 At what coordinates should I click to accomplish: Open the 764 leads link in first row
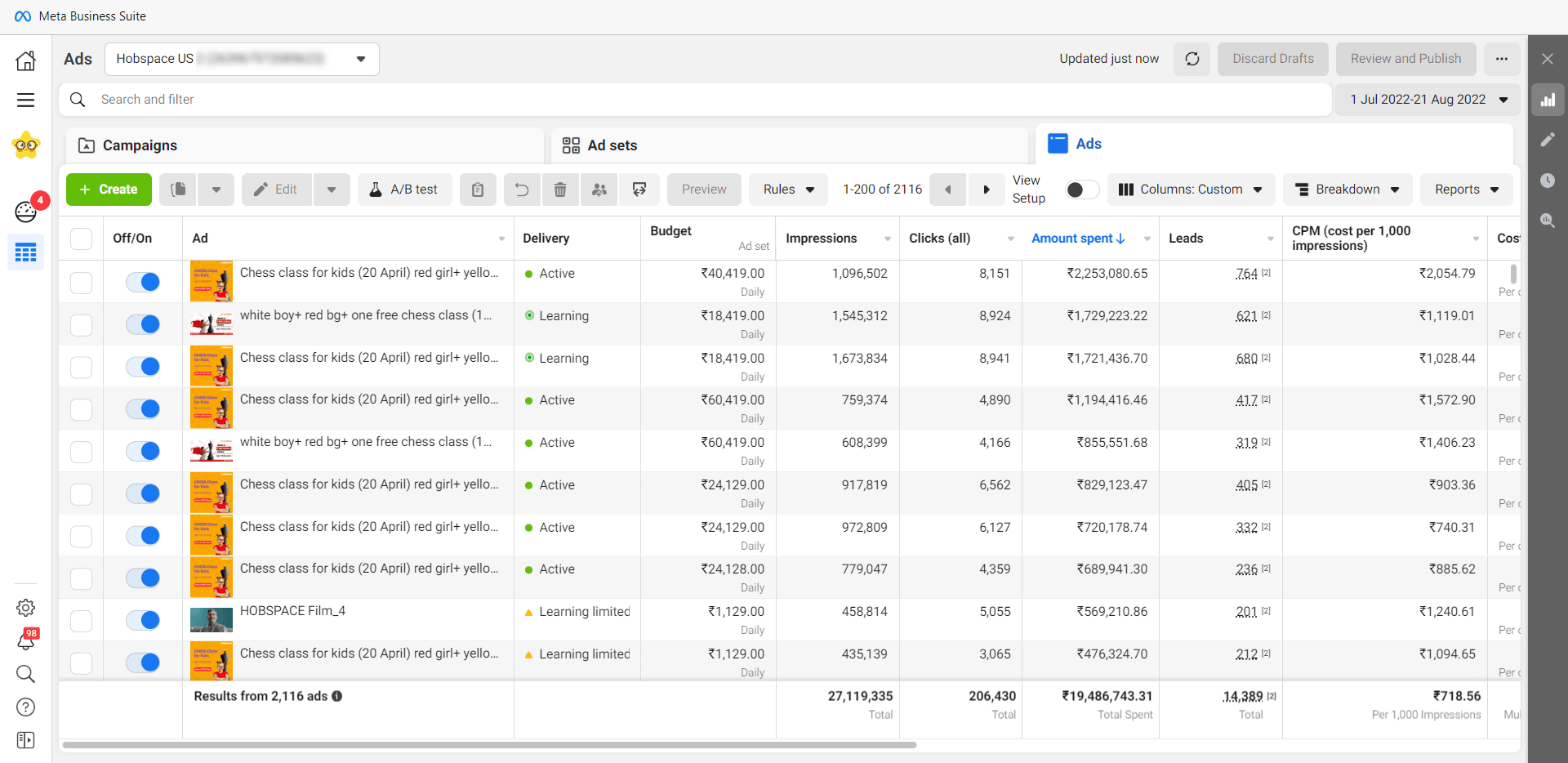[x=1246, y=274]
